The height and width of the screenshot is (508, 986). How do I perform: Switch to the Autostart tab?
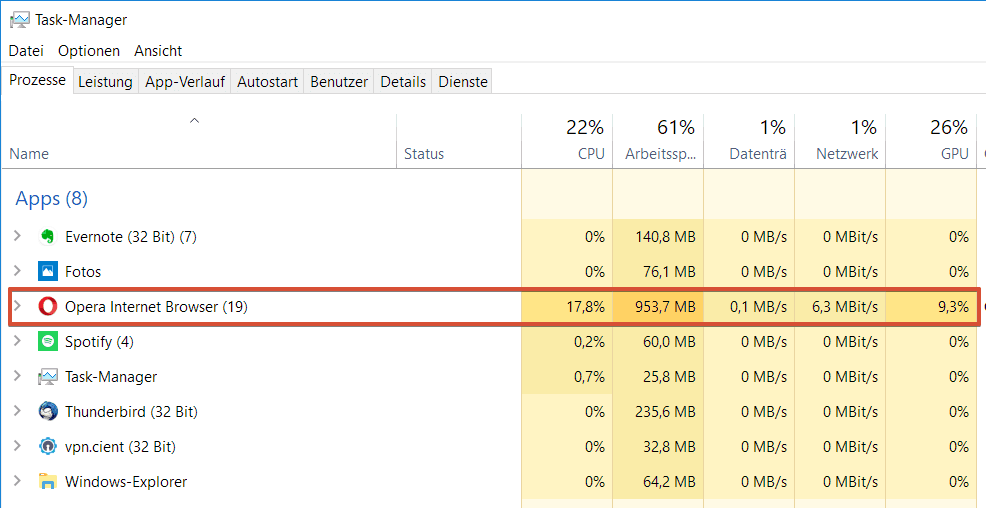tap(267, 82)
